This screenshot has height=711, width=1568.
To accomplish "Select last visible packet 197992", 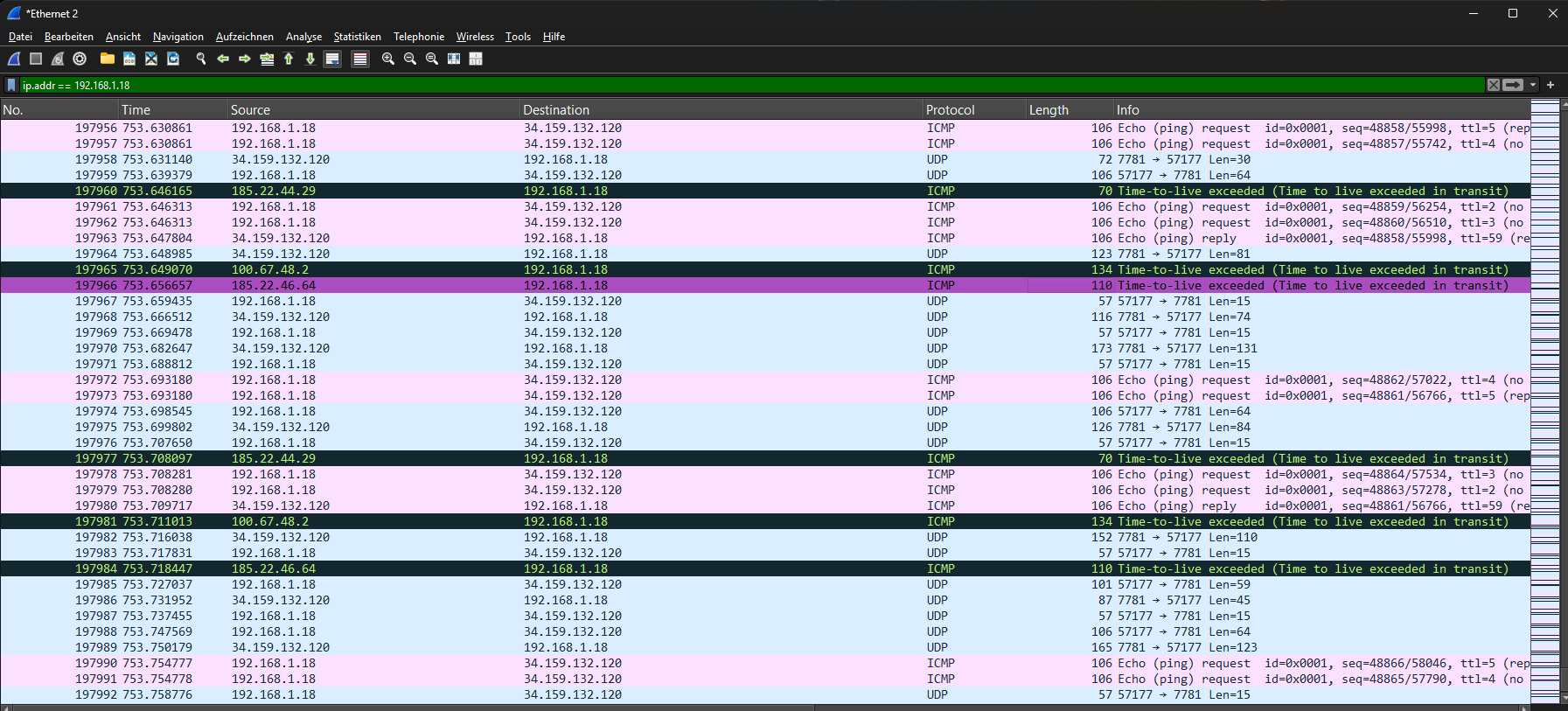I will pyautogui.click(x=765, y=694).
